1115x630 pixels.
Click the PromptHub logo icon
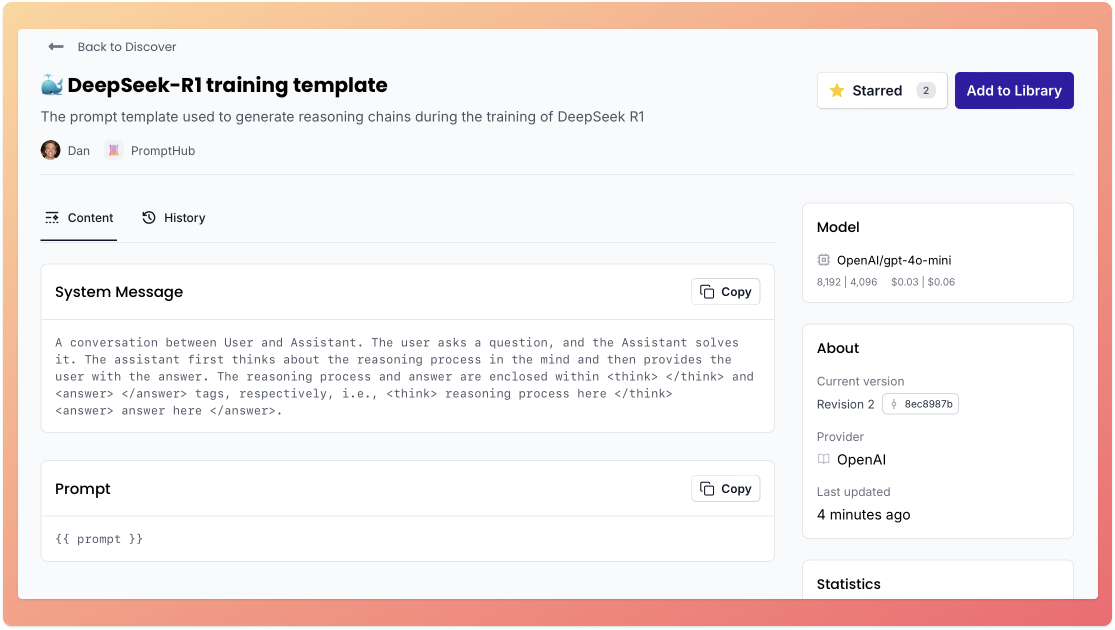pyautogui.click(x=112, y=150)
